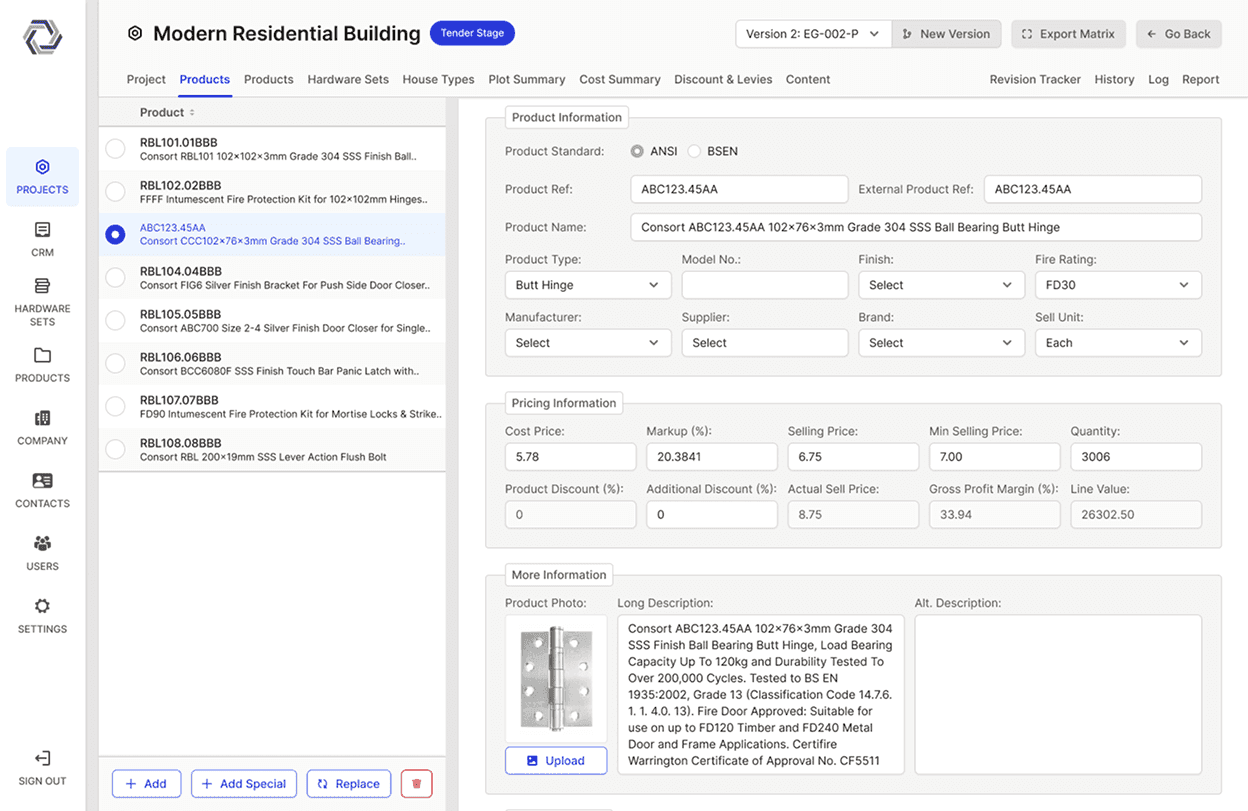Screen dimensions: 1248x811
Task: Open the Fire Rating FD30 dropdown
Action: (x=1118, y=285)
